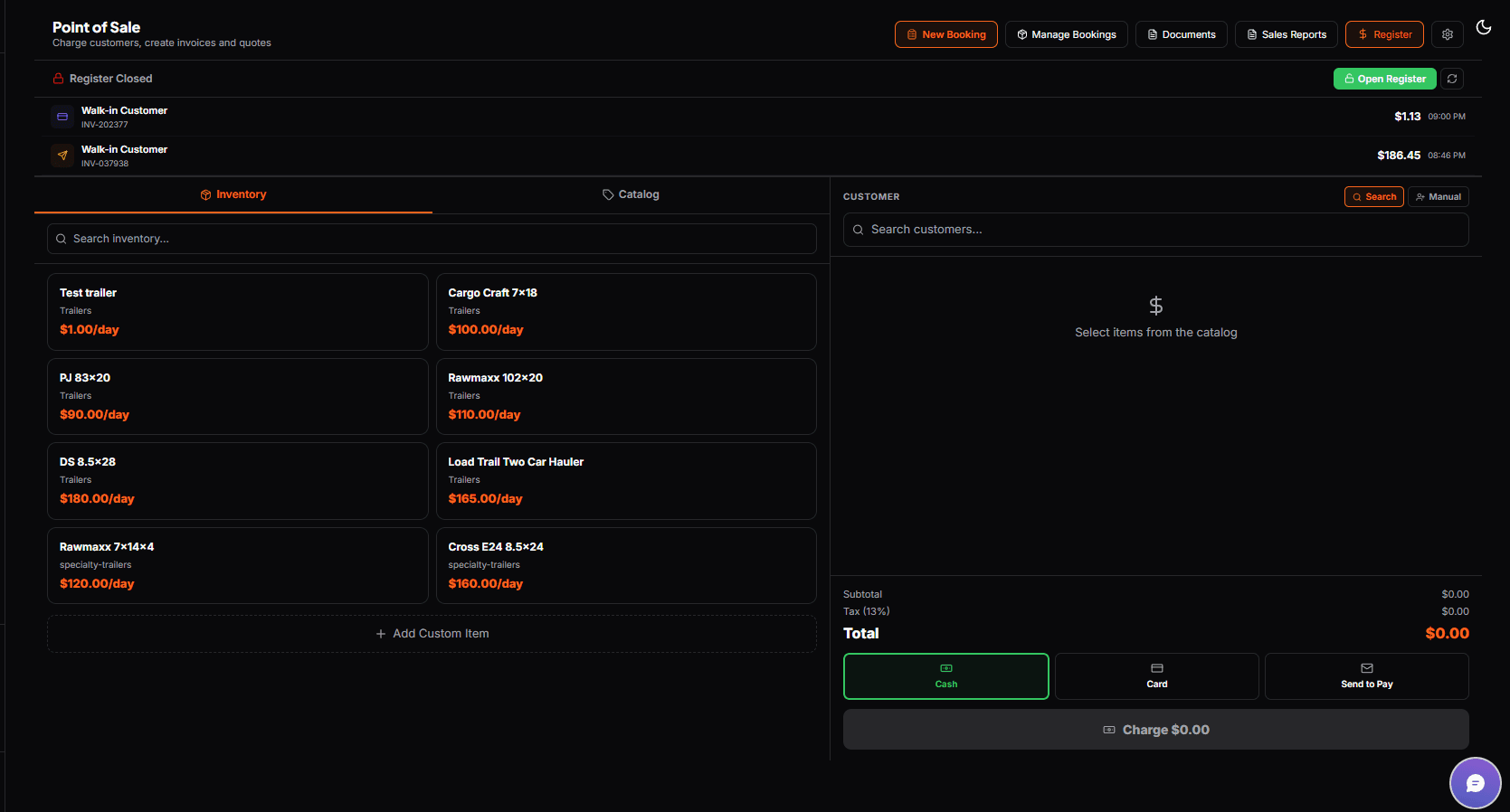The width and height of the screenshot is (1510, 812).
Task: Click the dollar sign empty-cart icon
Action: point(1155,306)
